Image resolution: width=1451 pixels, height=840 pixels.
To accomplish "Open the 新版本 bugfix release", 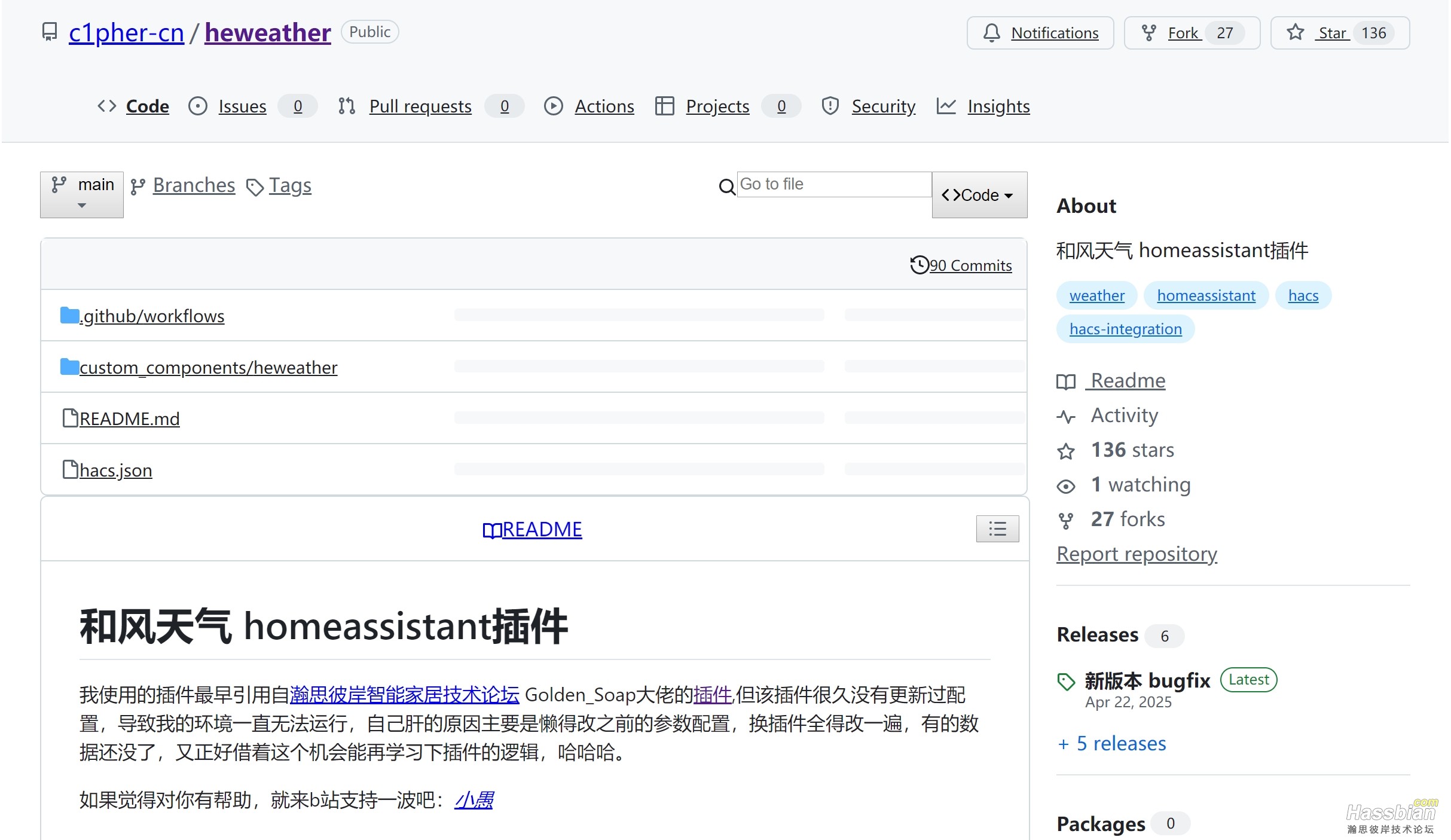I will point(1147,680).
